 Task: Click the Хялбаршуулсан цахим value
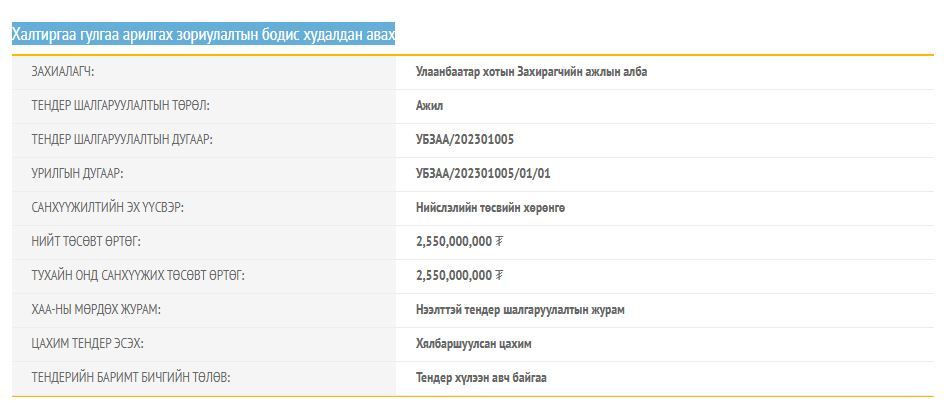click(473, 344)
